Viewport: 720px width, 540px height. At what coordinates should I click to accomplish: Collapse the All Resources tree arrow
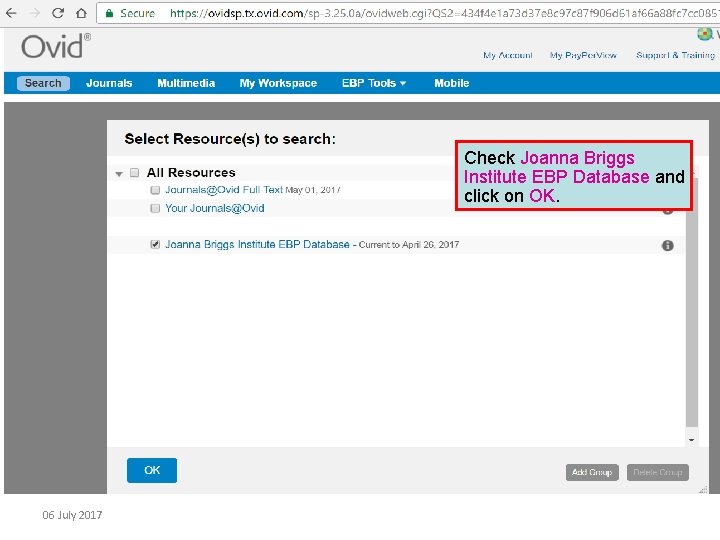click(119, 174)
